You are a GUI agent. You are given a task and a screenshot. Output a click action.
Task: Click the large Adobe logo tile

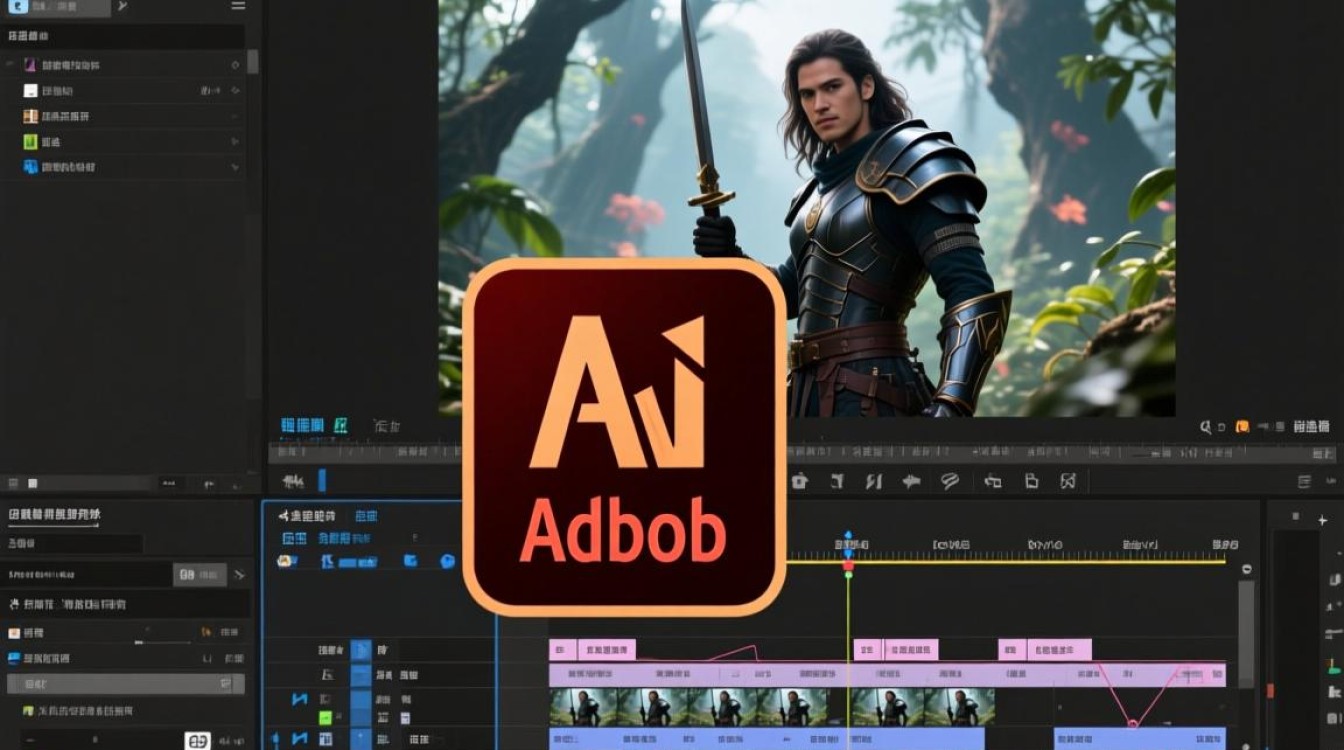pos(624,437)
